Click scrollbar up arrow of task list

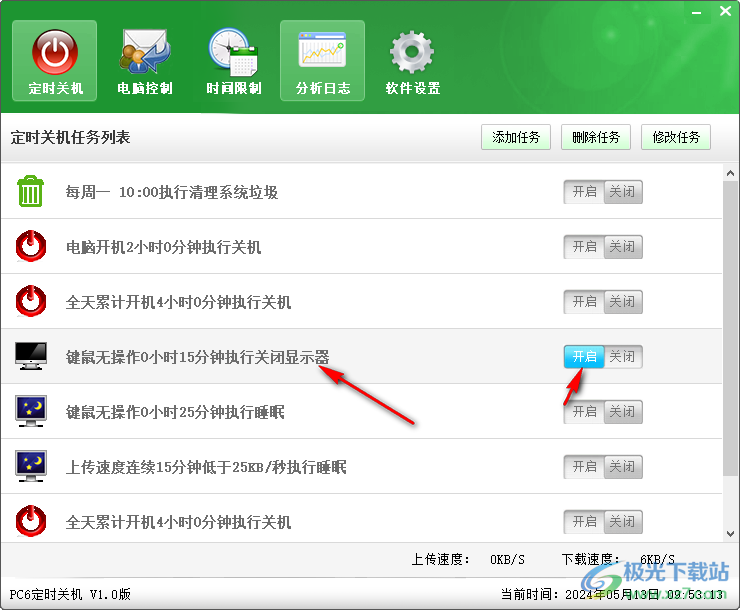pyautogui.click(x=731, y=173)
